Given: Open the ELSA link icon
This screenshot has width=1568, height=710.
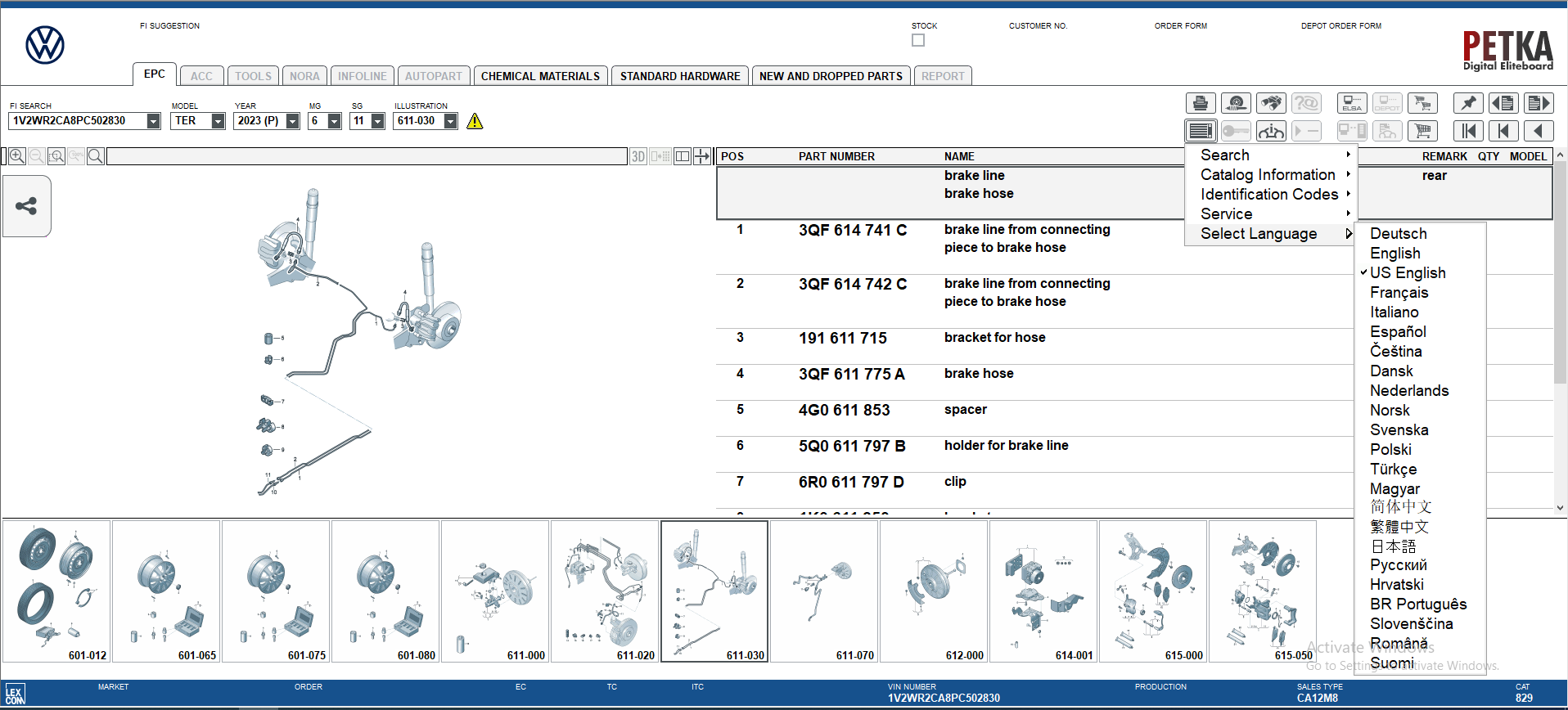Looking at the screenshot, I should pos(1352,103).
